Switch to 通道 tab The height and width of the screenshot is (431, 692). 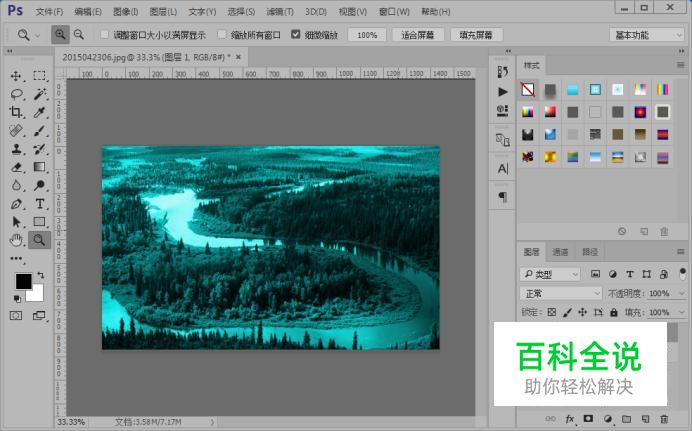tap(560, 252)
